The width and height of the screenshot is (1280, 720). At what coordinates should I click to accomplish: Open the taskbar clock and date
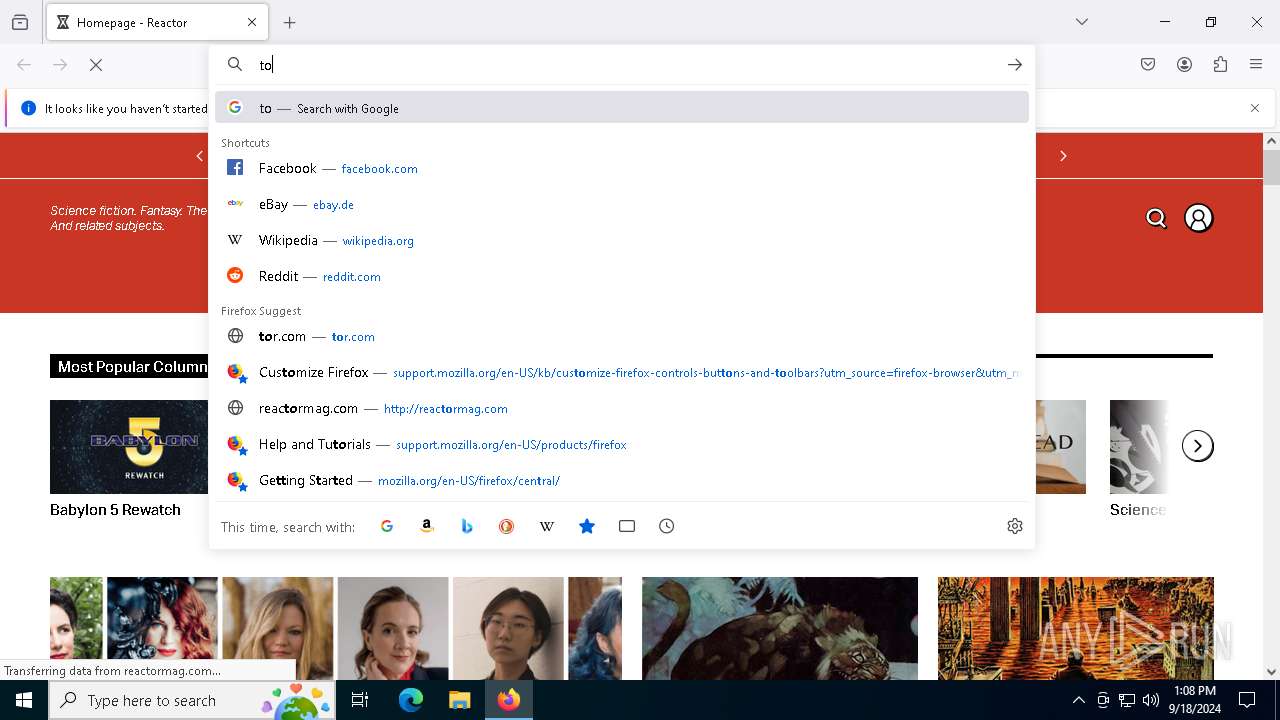pyautogui.click(x=1195, y=700)
